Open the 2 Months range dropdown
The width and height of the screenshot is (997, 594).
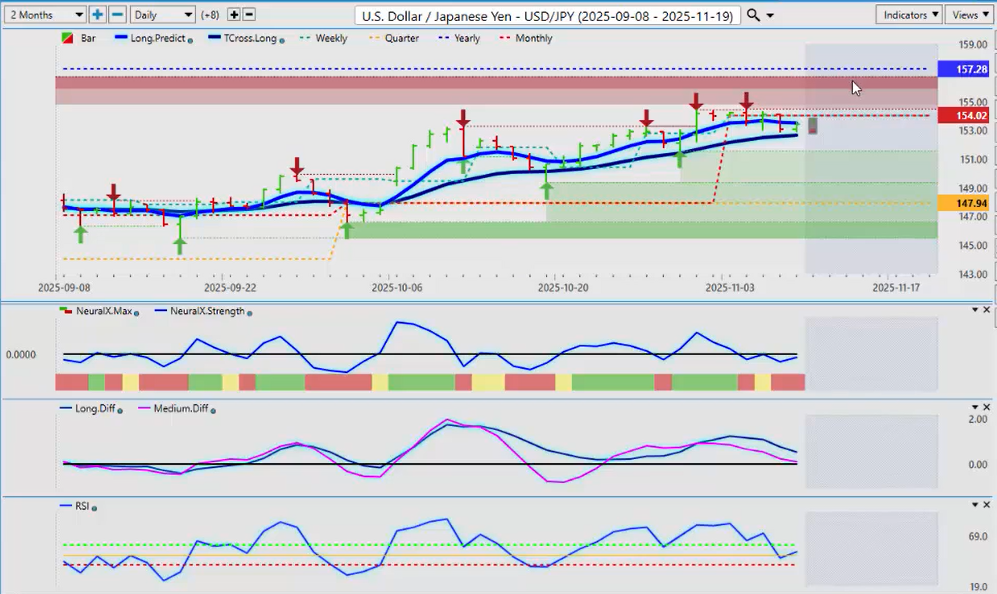44,15
